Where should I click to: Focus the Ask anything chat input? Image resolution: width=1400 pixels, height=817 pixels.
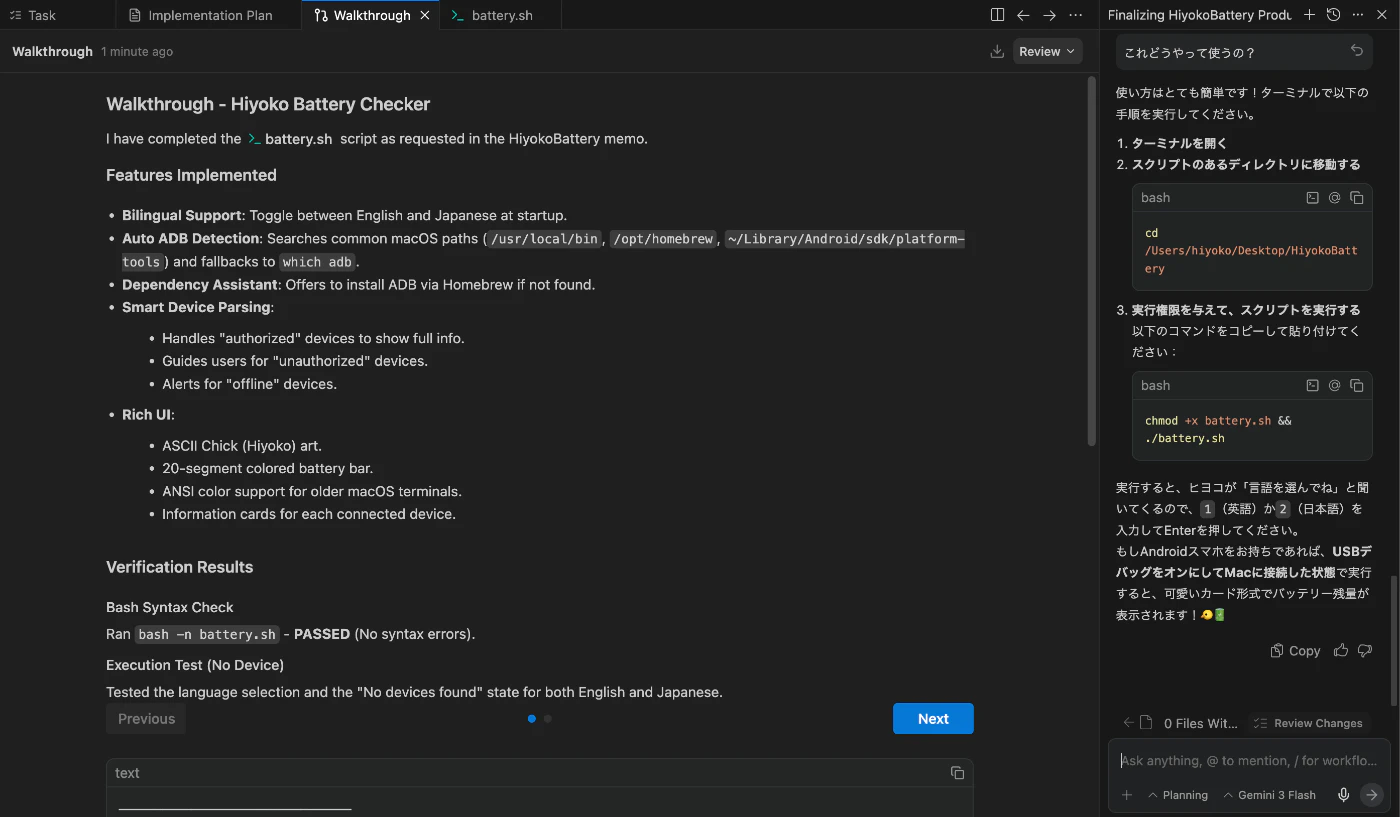point(1250,761)
